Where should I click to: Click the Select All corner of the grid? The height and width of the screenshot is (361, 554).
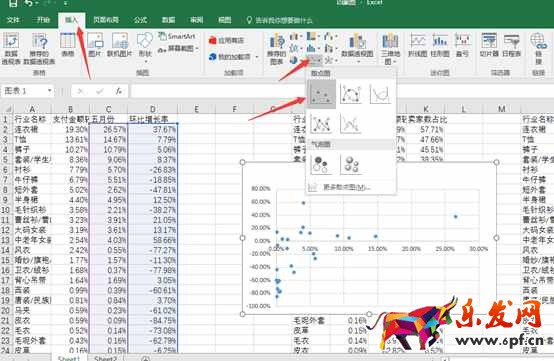[6, 109]
